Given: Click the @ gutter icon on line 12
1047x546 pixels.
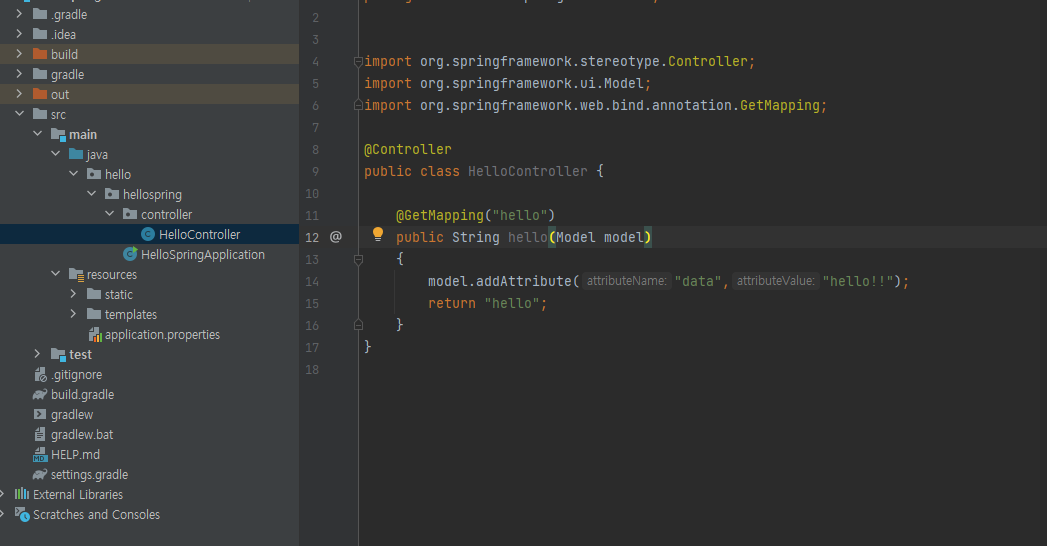Looking at the screenshot, I should (336, 237).
